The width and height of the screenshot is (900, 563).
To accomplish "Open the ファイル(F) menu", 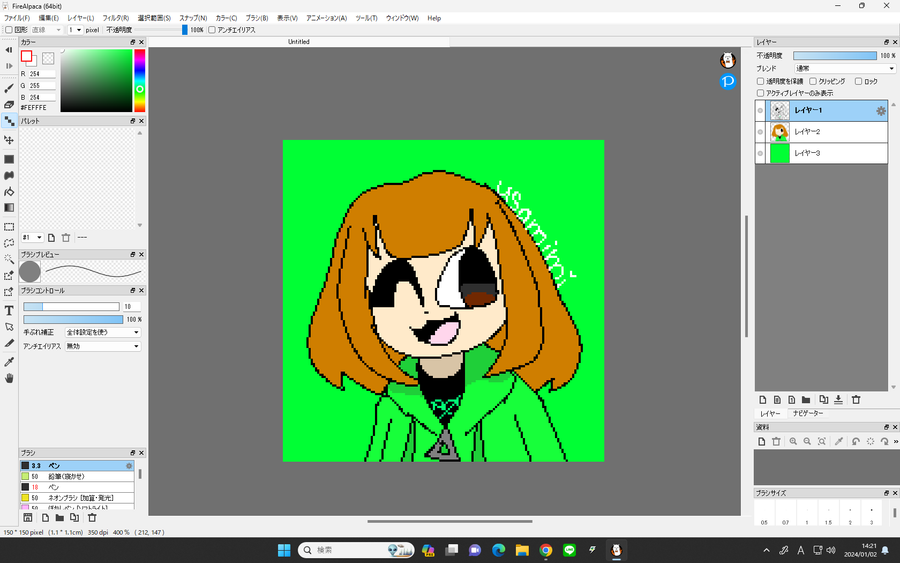I will [17, 18].
